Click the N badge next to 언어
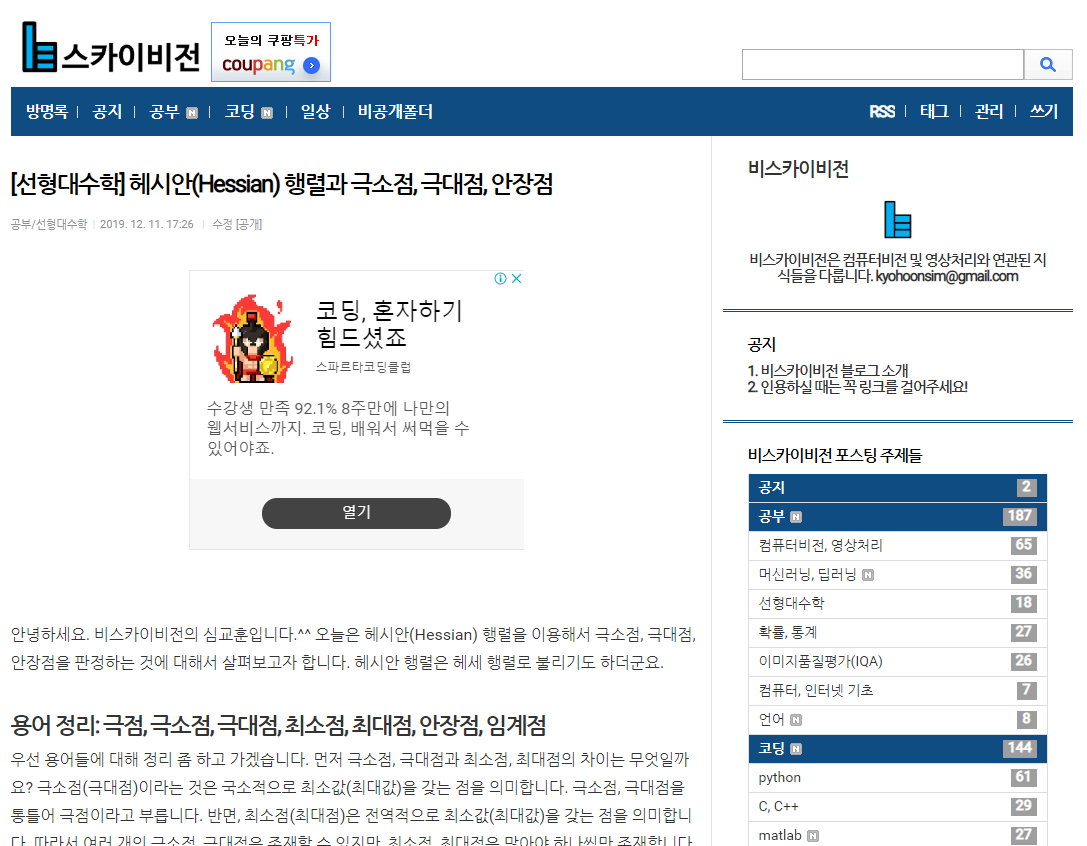 796,720
